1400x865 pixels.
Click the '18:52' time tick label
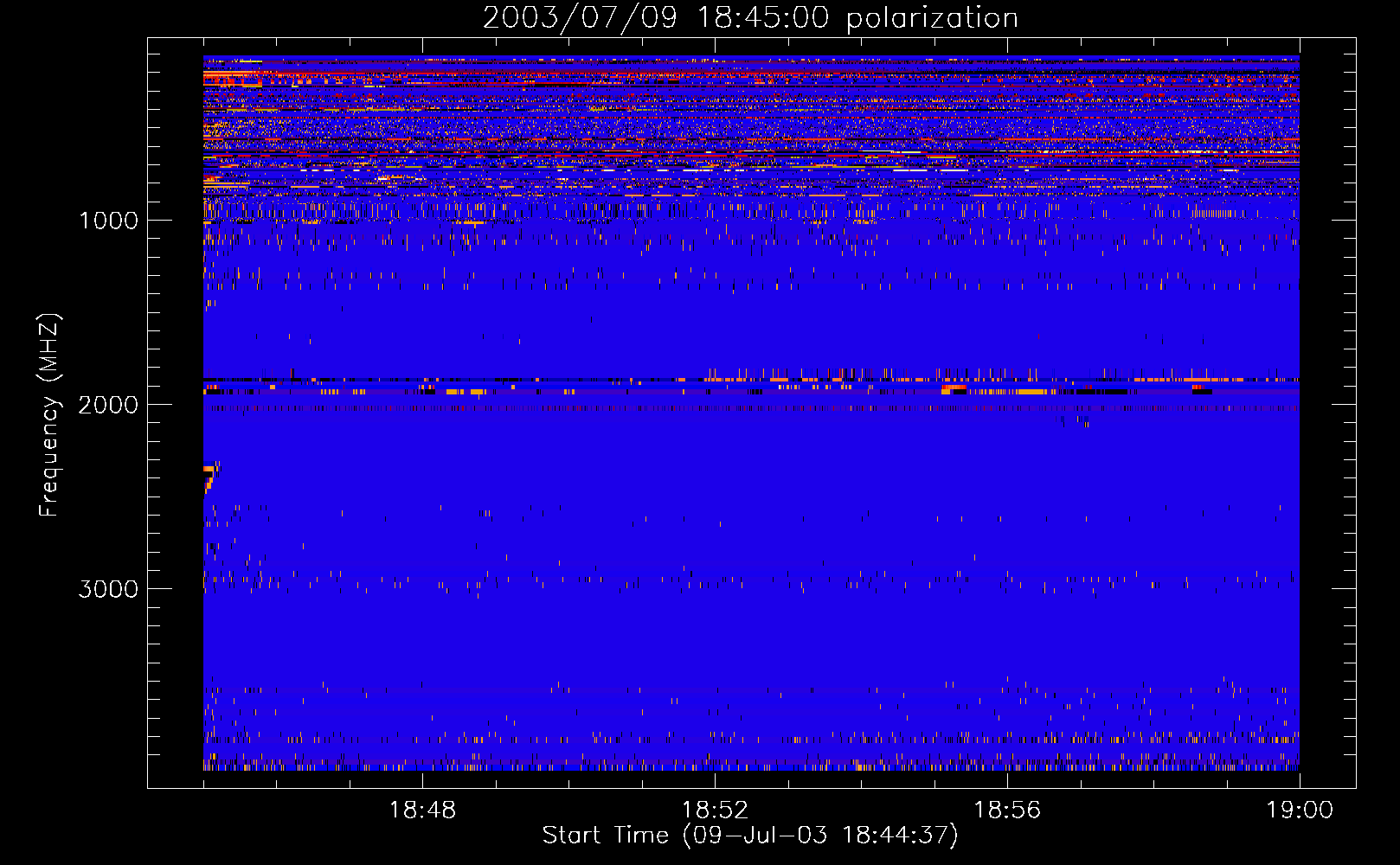coord(715,811)
